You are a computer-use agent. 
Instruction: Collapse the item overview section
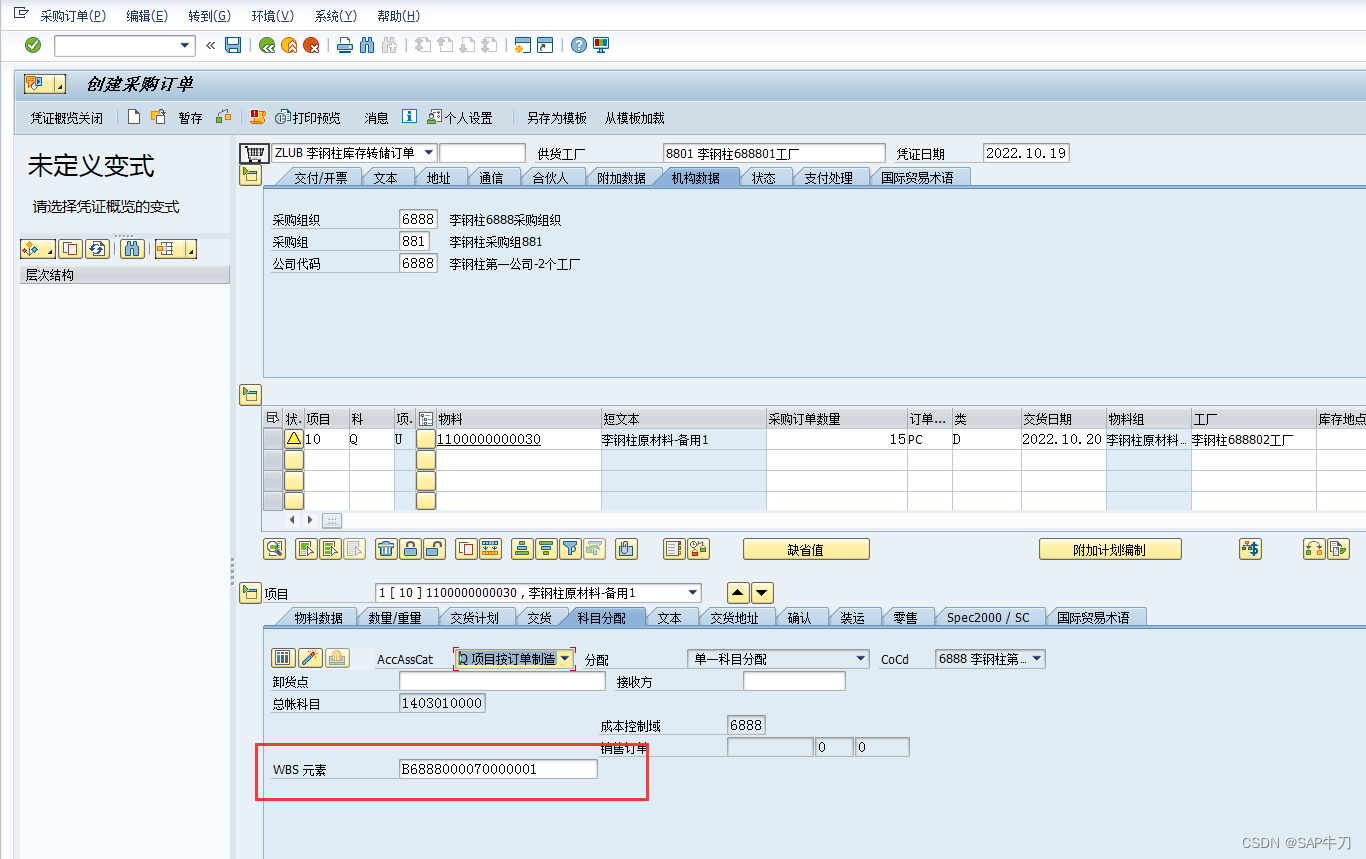tap(250, 394)
